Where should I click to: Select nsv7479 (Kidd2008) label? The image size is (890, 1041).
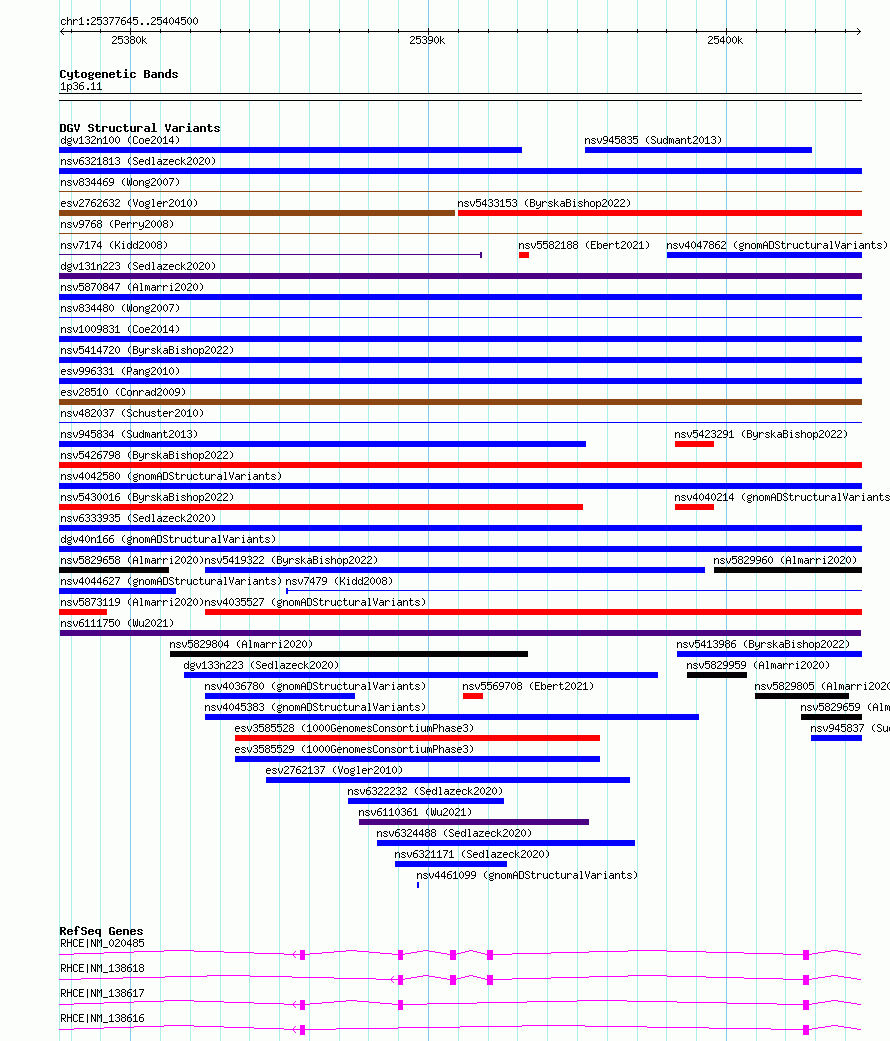pos(339,582)
